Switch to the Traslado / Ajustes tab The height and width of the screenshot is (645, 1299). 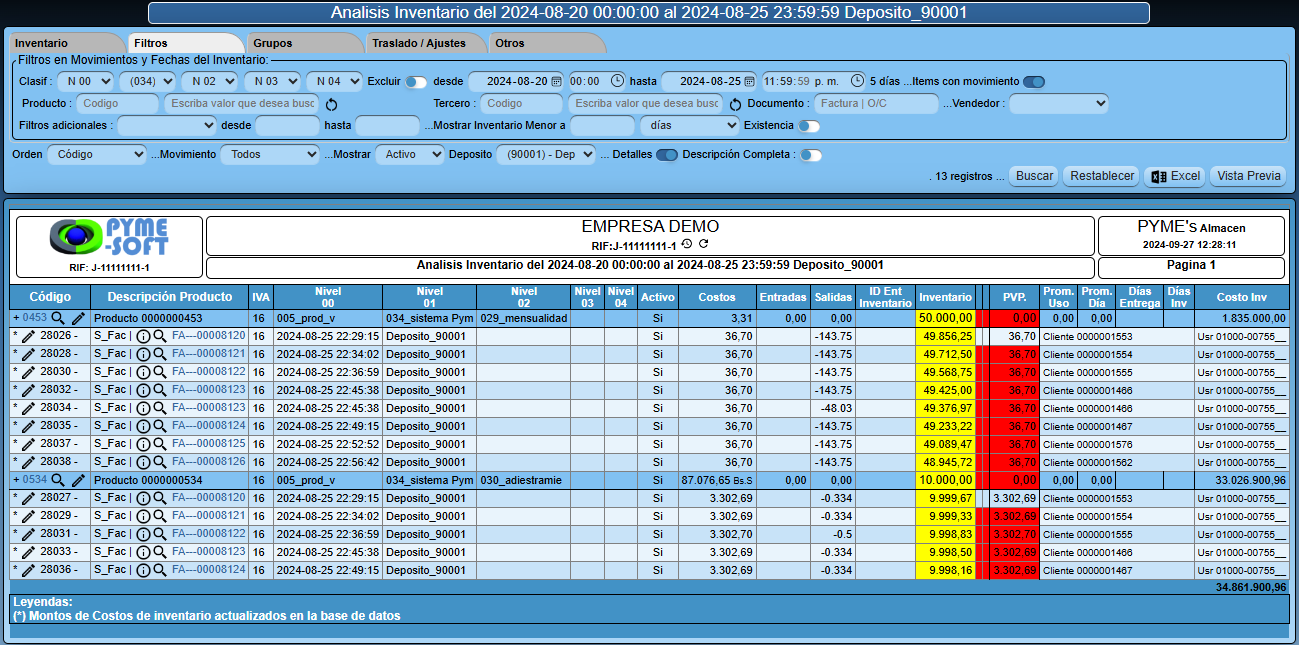point(418,44)
